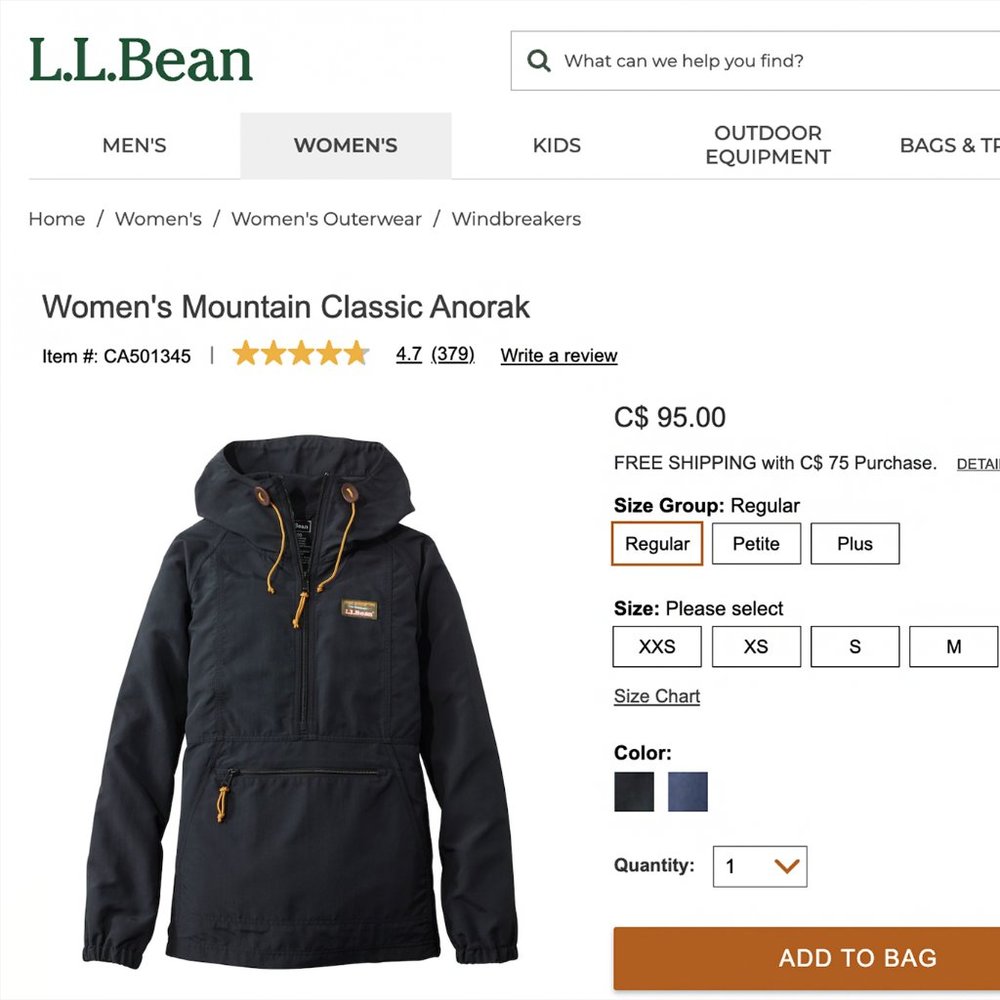This screenshot has width=1000, height=1000.
Task: Open the KIDS section
Action: point(556,145)
